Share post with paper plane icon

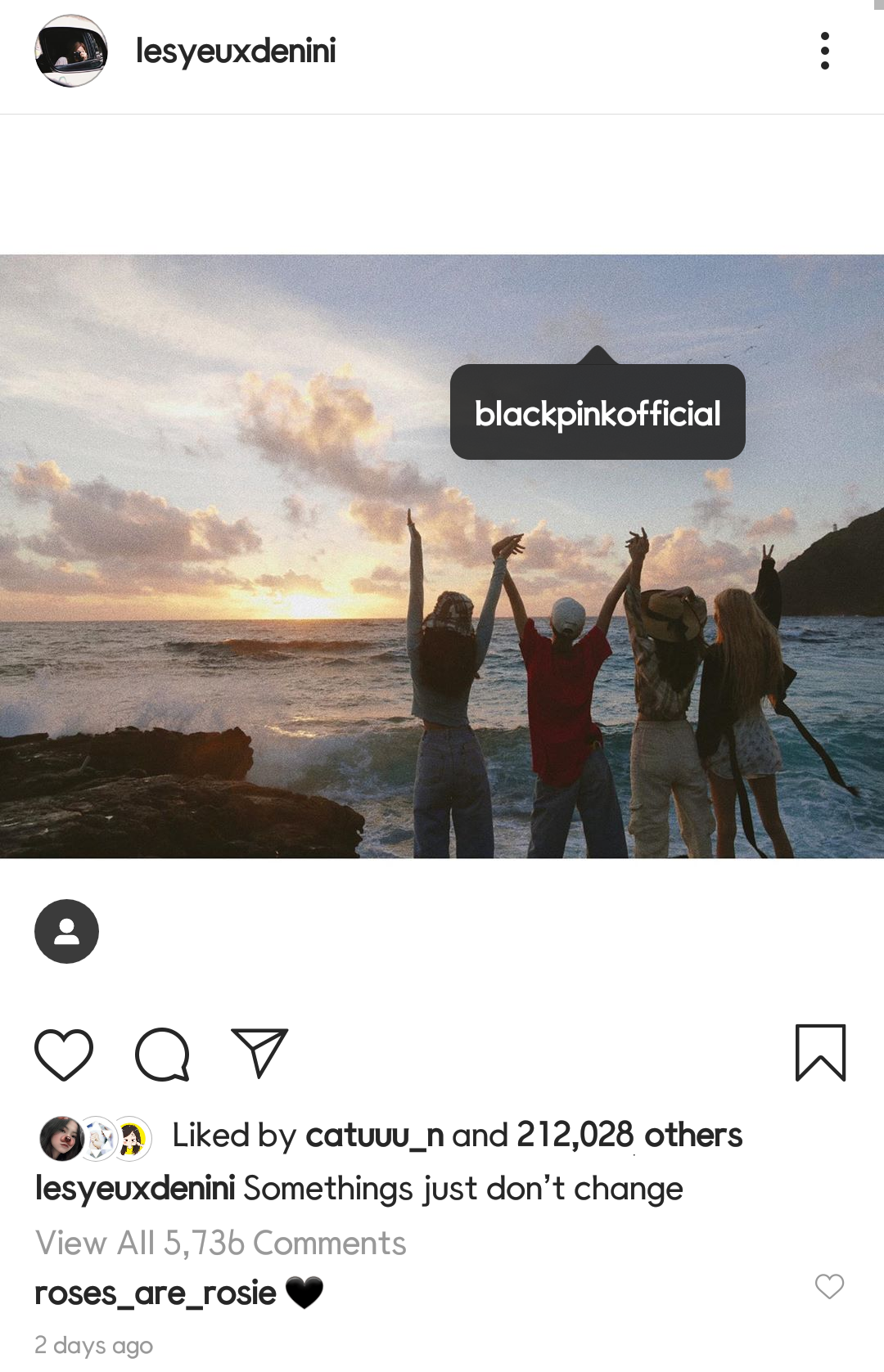point(260,1053)
